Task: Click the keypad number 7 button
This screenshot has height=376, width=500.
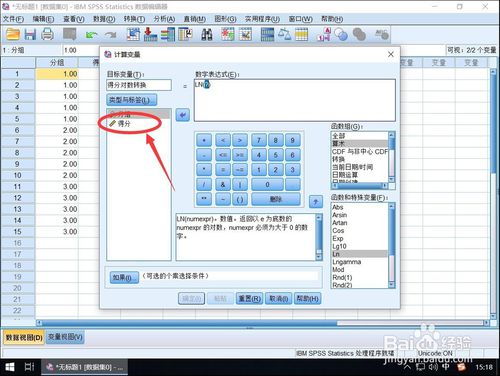Action: point(259,140)
